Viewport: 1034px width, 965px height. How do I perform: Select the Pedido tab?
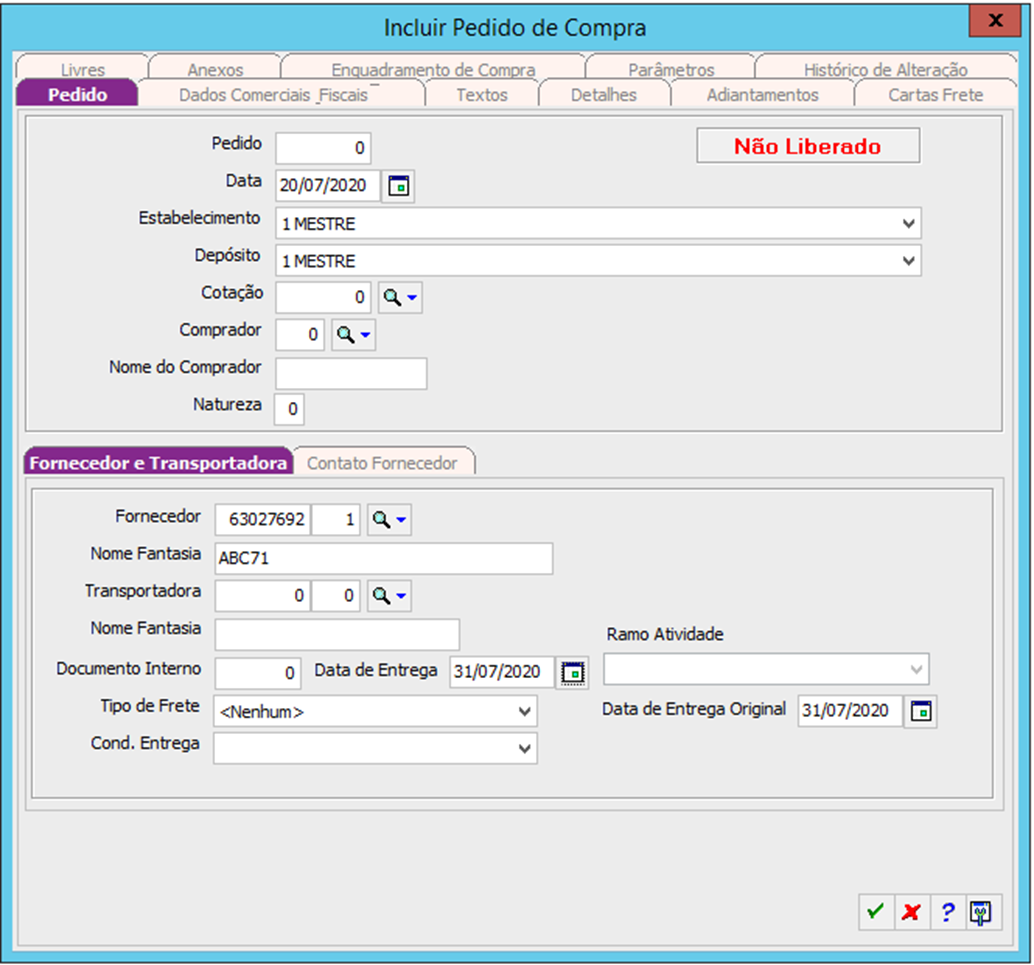click(x=77, y=94)
